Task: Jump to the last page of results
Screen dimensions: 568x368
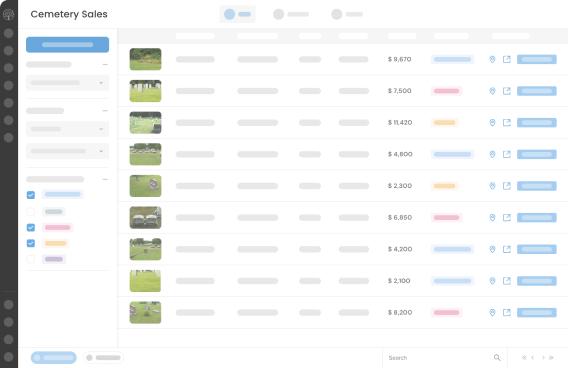Action: click(551, 357)
